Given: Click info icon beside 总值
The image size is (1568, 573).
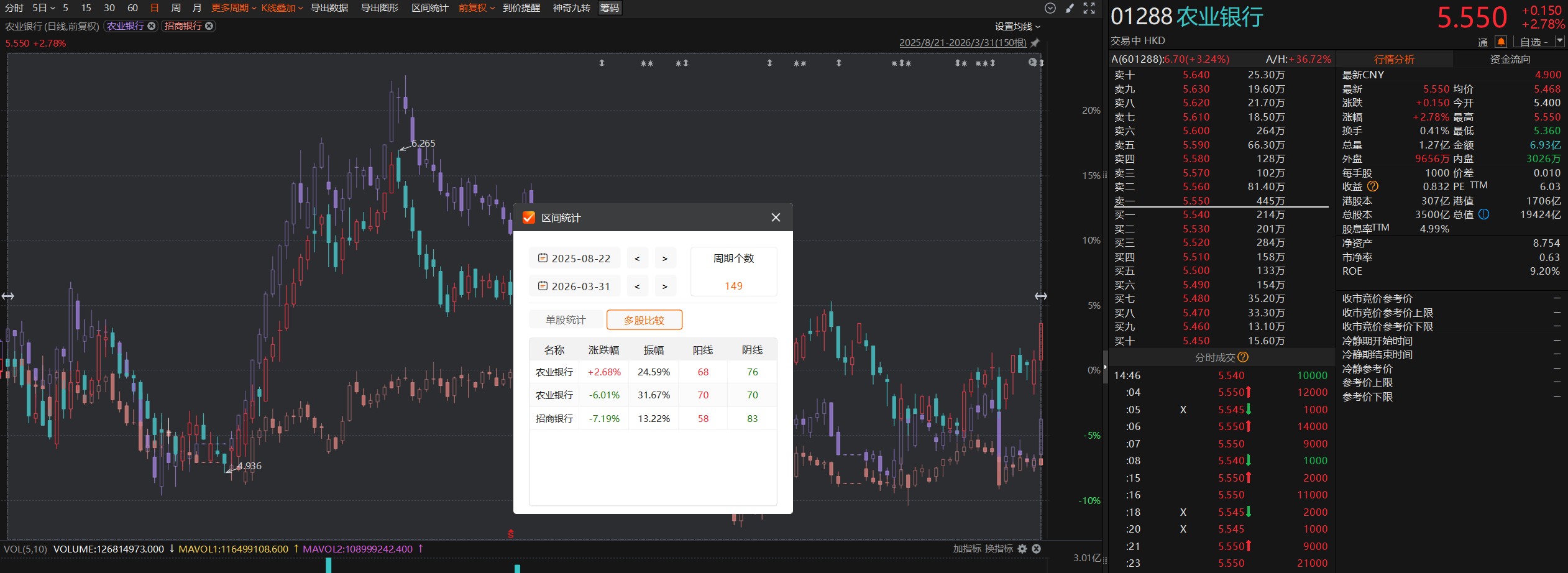Looking at the screenshot, I should [1483, 214].
